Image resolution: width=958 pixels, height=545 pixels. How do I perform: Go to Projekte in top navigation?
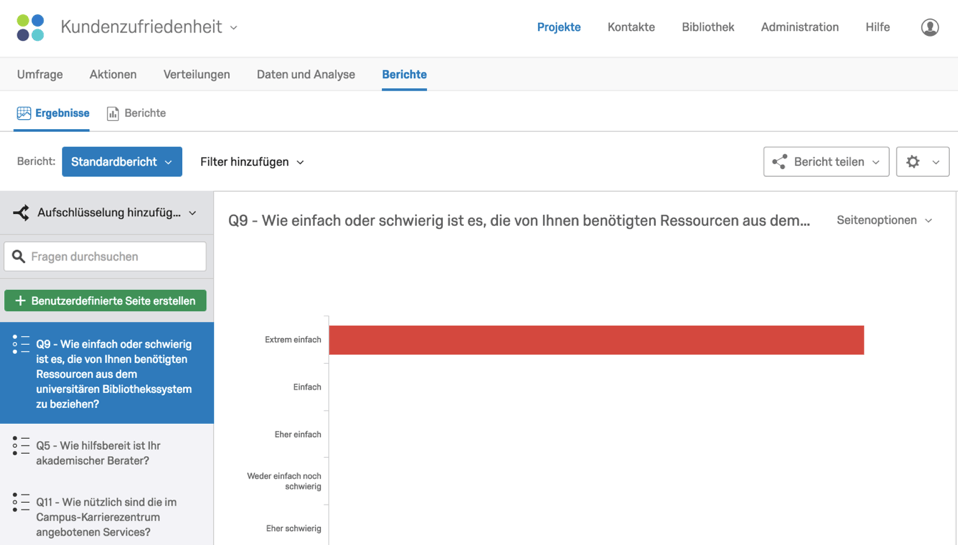coord(558,27)
